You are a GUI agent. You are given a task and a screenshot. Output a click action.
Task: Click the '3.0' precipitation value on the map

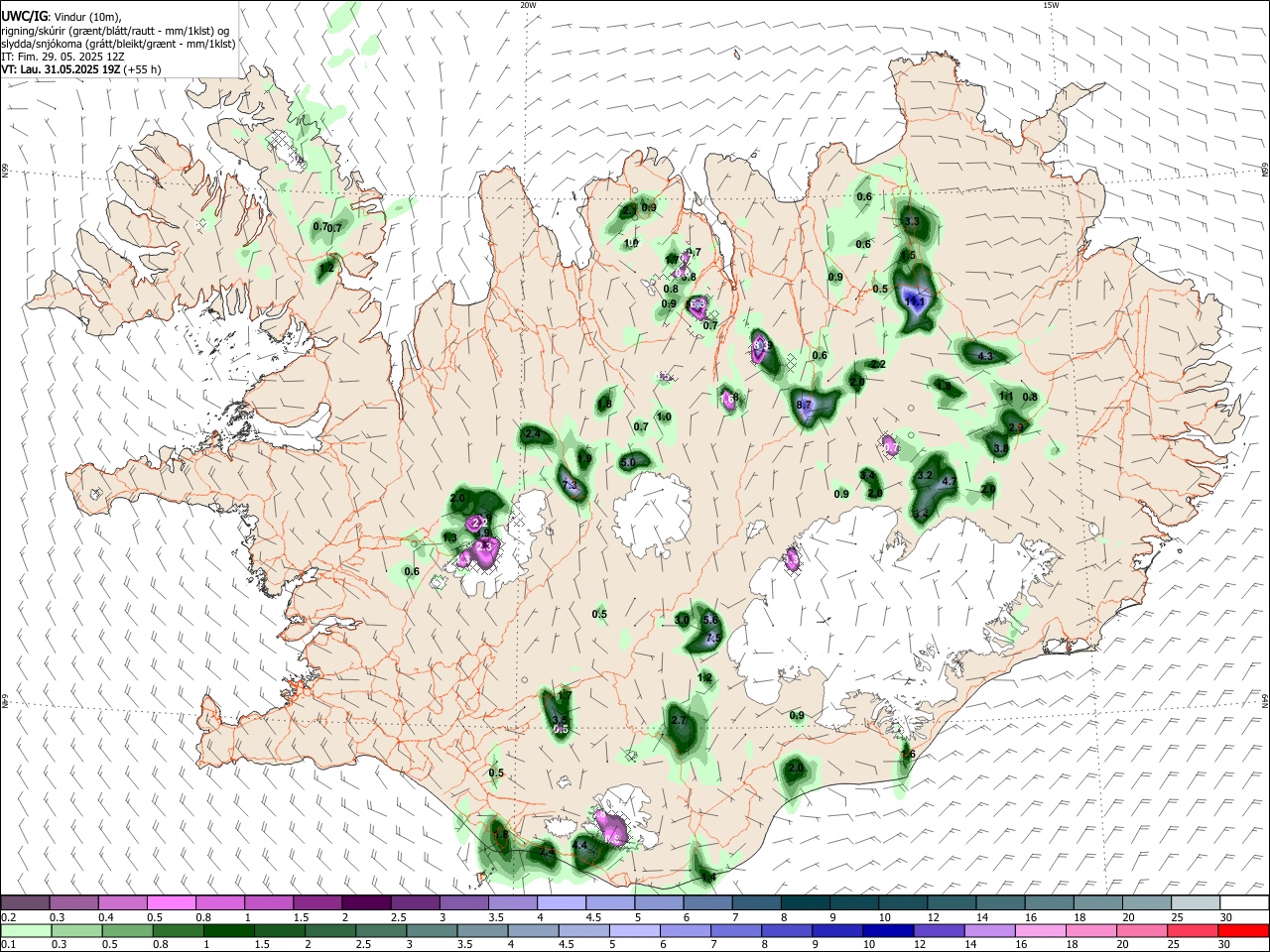click(x=682, y=620)
